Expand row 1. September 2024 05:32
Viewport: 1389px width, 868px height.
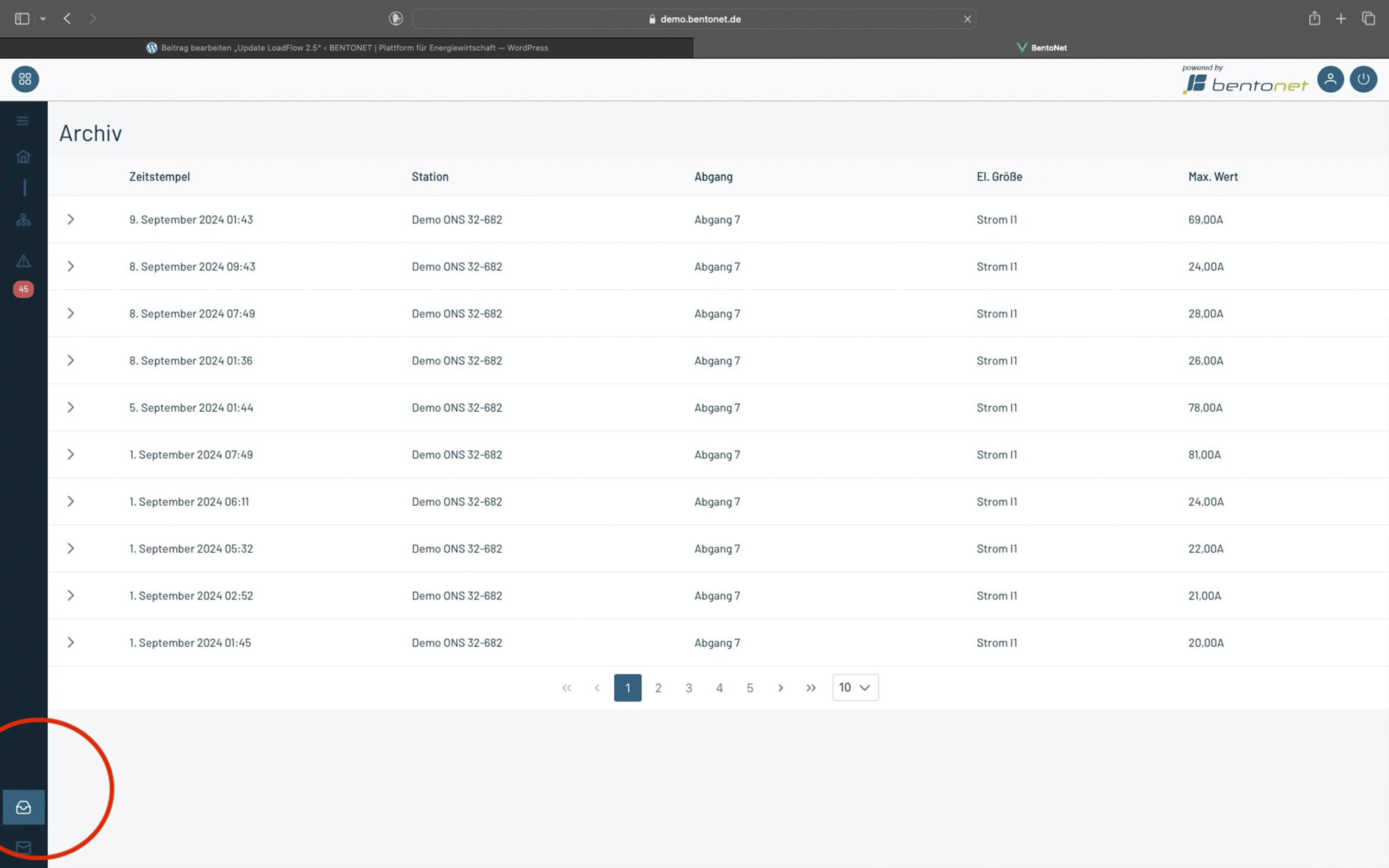[x=71, y=549]
